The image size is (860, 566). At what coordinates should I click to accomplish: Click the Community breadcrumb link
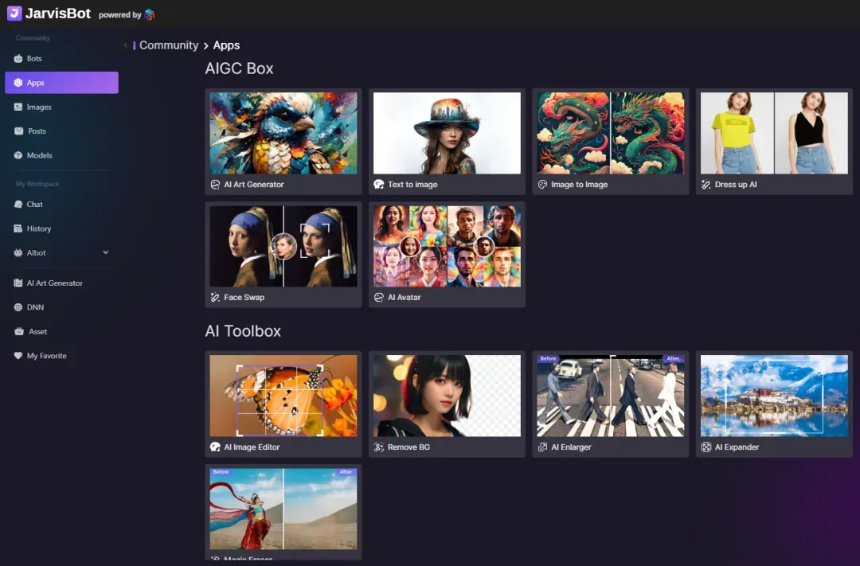click(x=168, y=46)
